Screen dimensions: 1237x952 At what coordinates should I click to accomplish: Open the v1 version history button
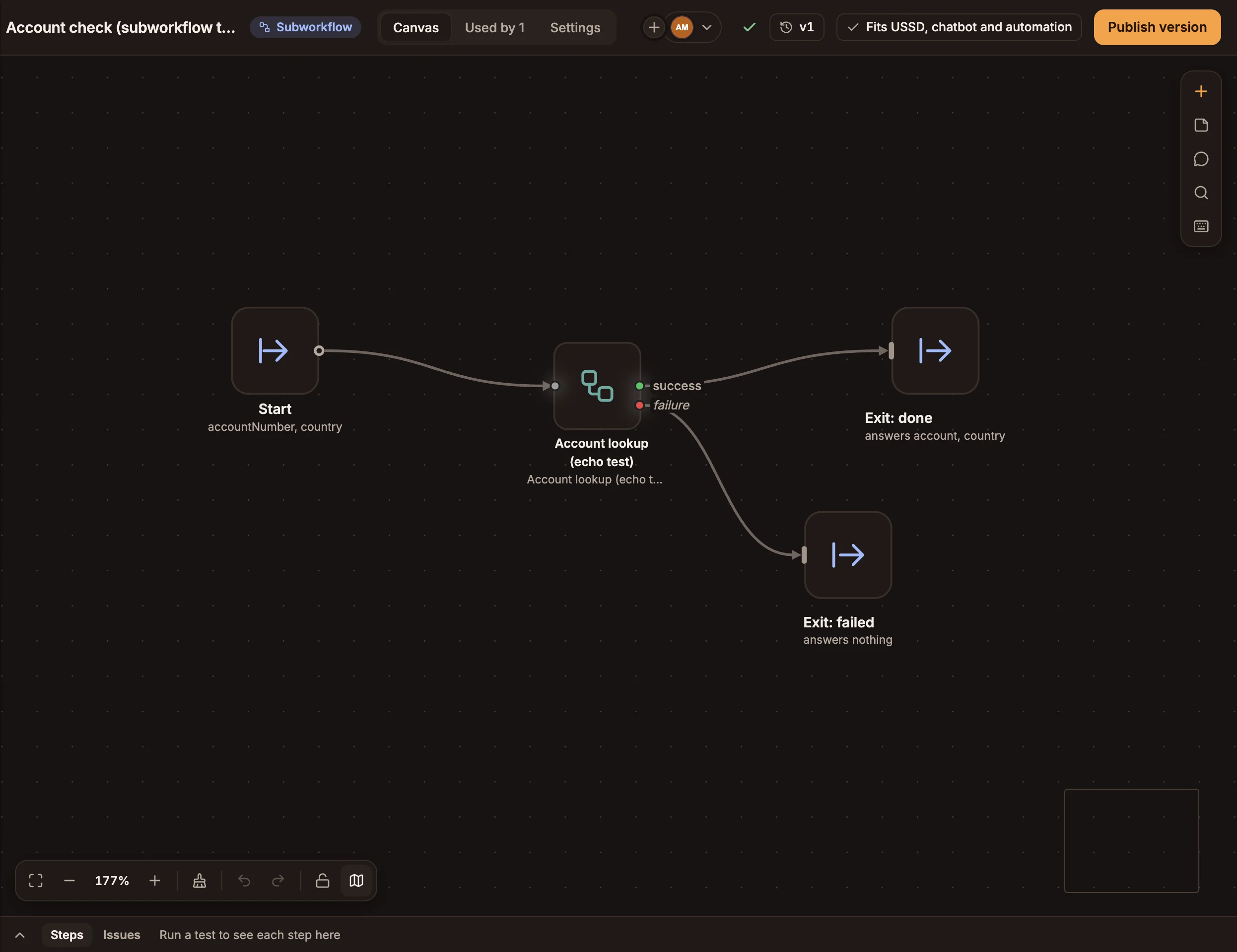[796, 27]
